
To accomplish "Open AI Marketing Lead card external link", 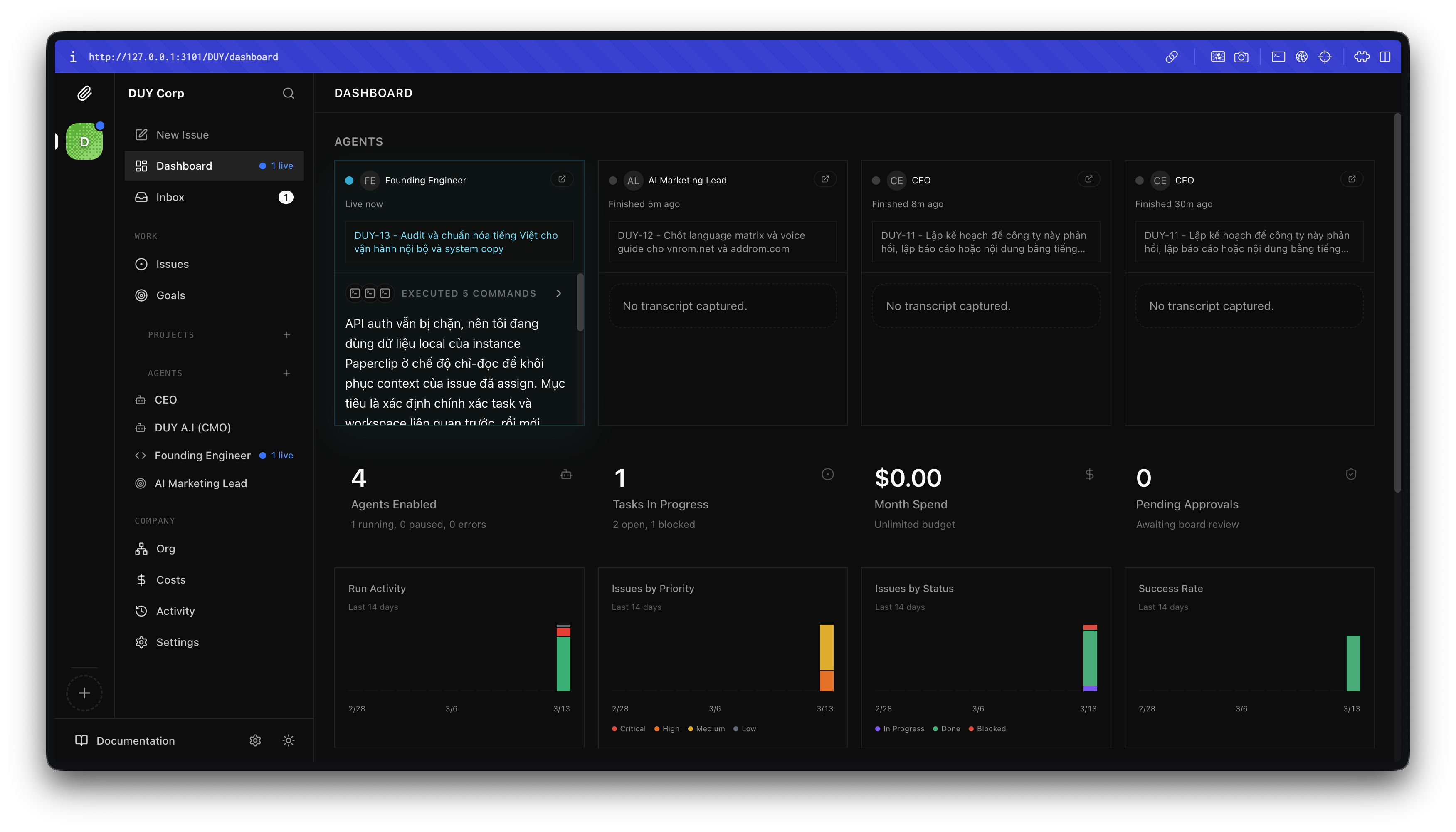I will [825, 179].
